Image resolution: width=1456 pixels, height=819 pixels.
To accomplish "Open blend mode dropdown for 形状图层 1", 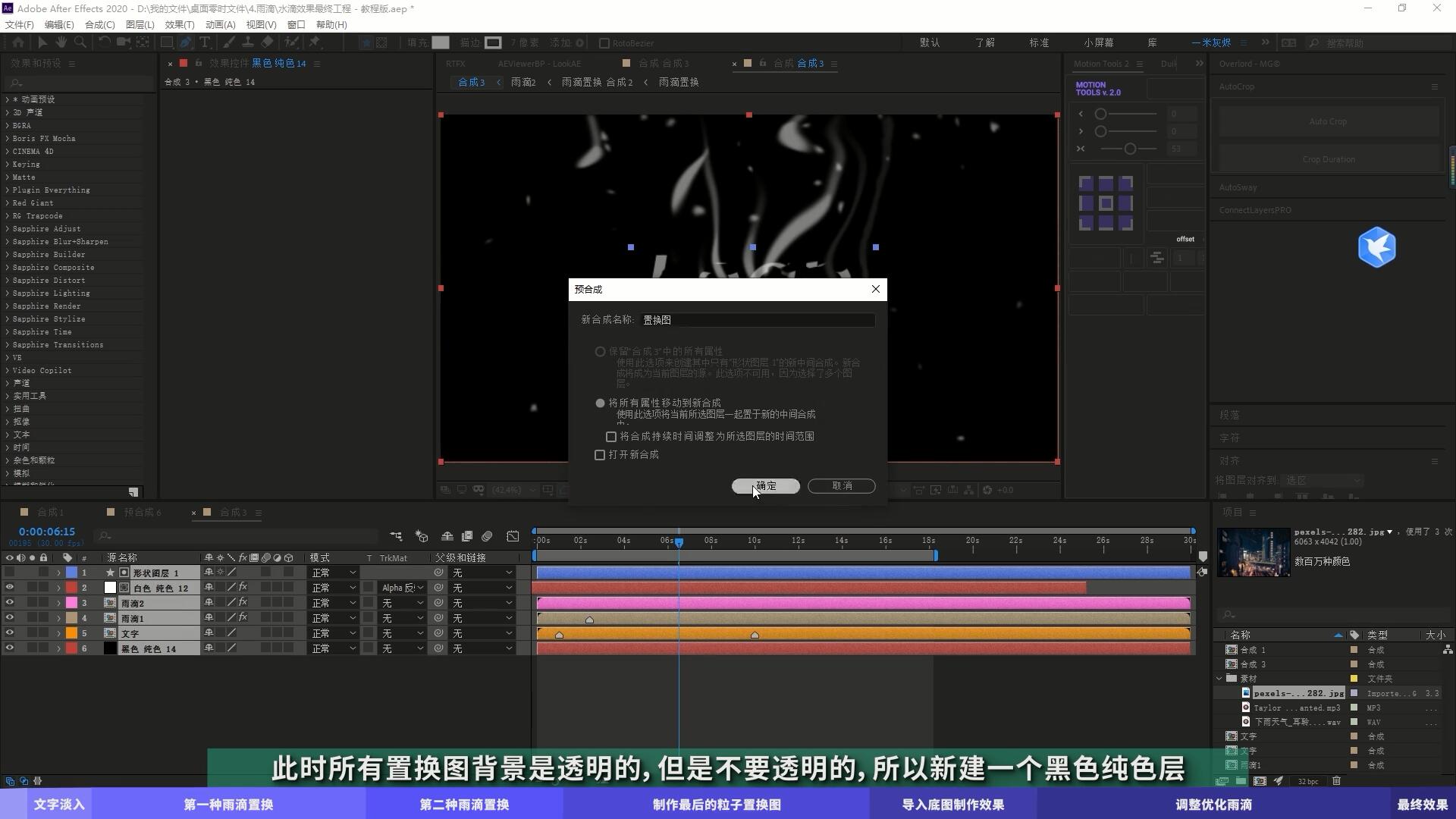I will click(x=333, y=573).
